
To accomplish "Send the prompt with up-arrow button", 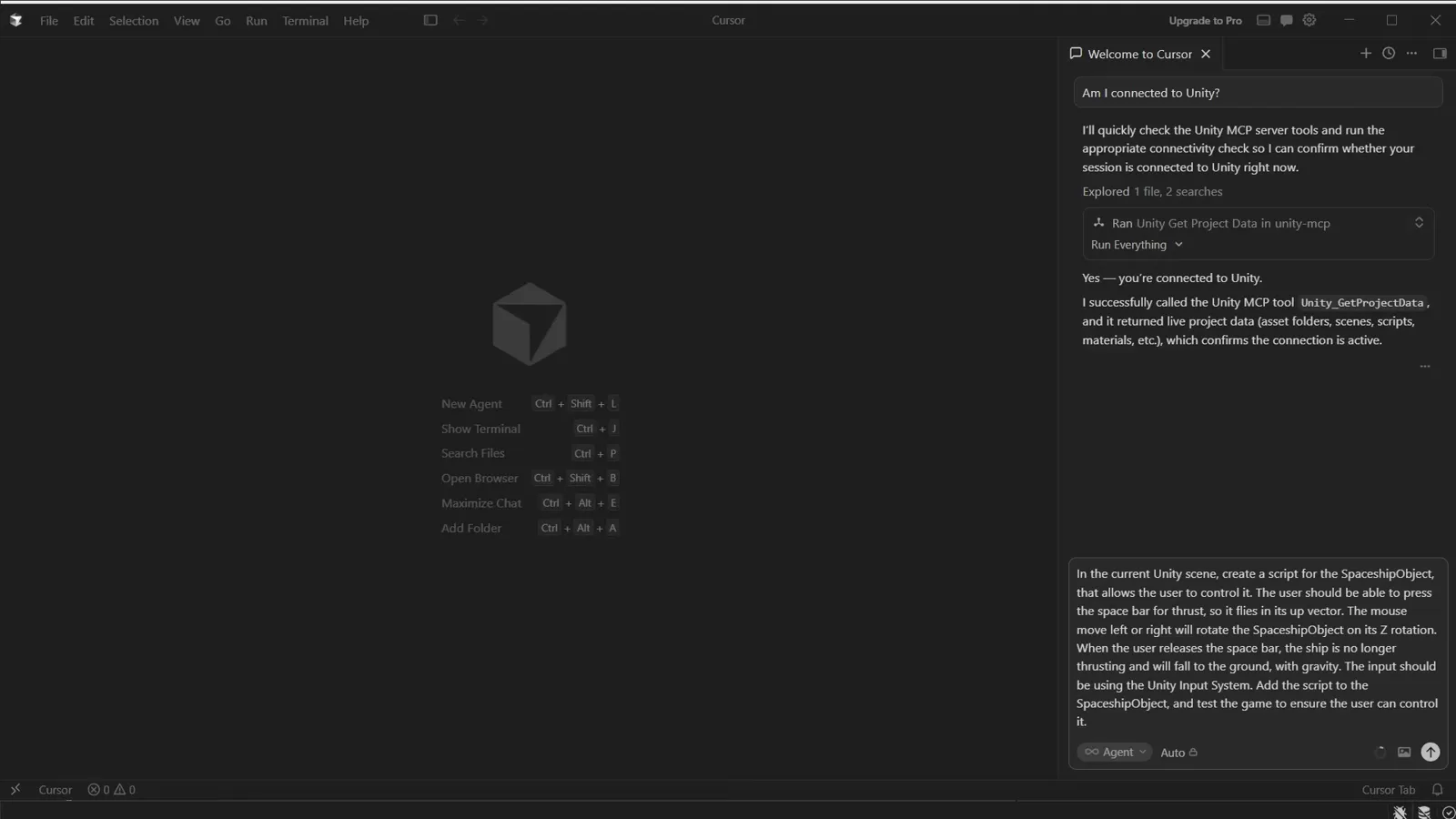I will [1431, 753].
